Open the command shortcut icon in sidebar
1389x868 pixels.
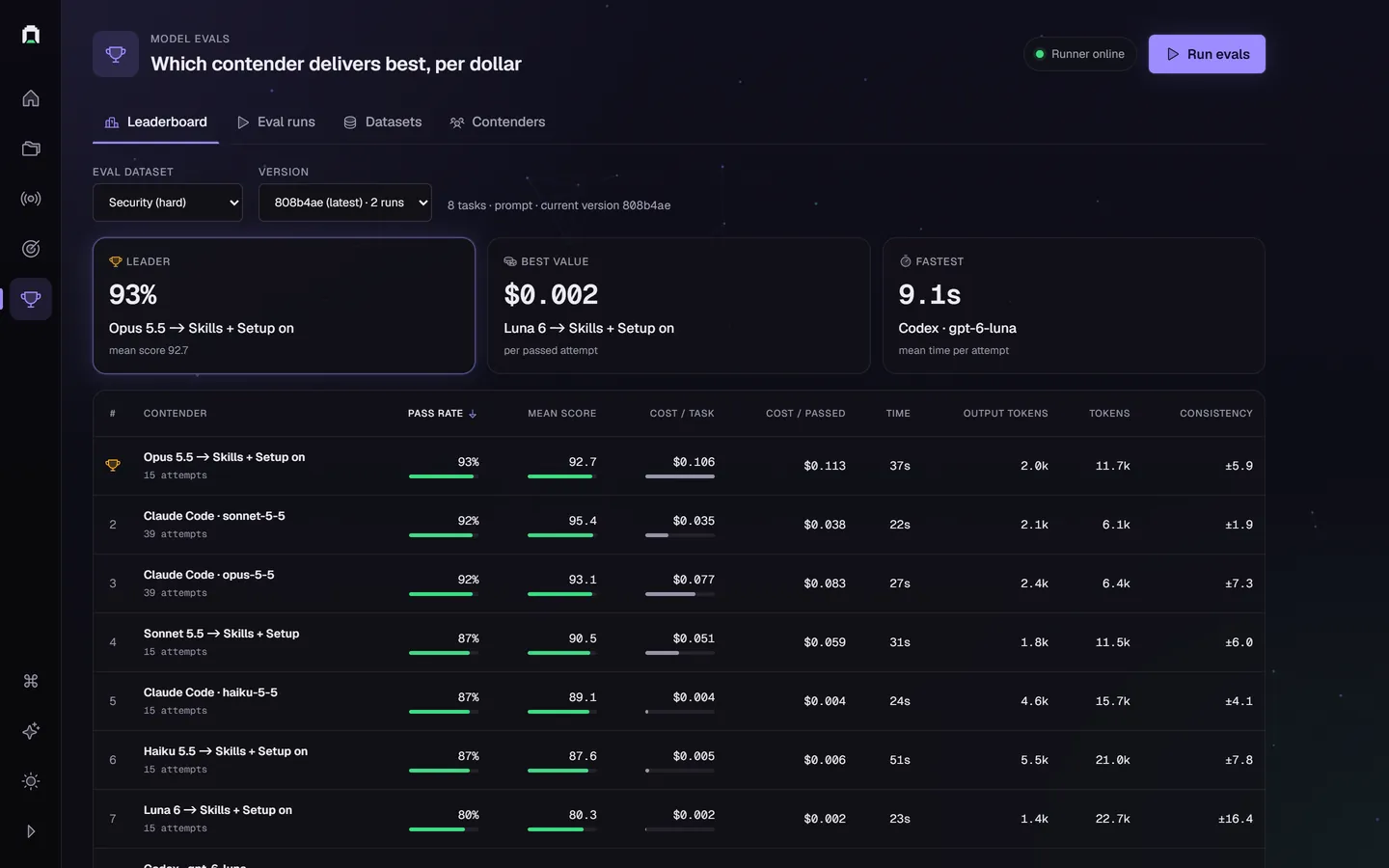(31, 681)
